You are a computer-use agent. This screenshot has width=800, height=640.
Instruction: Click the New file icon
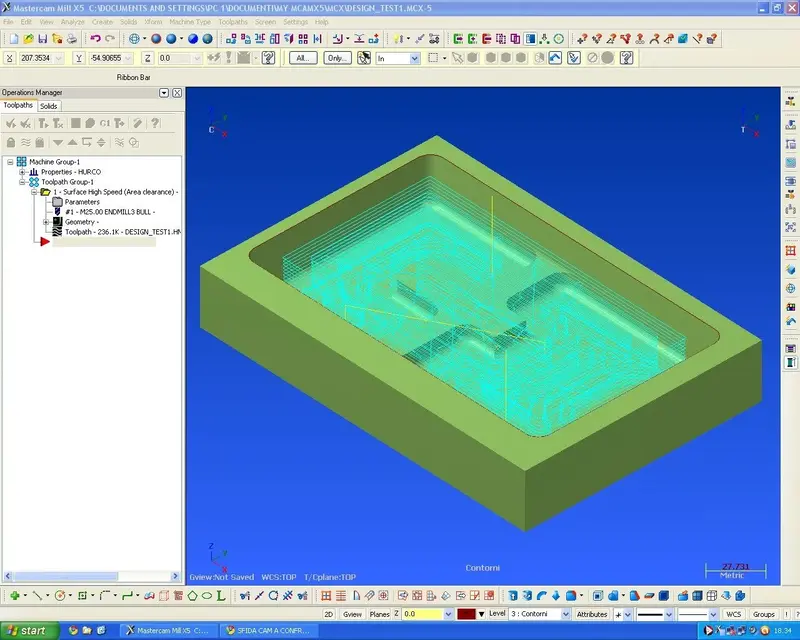[x=14, y=39]
